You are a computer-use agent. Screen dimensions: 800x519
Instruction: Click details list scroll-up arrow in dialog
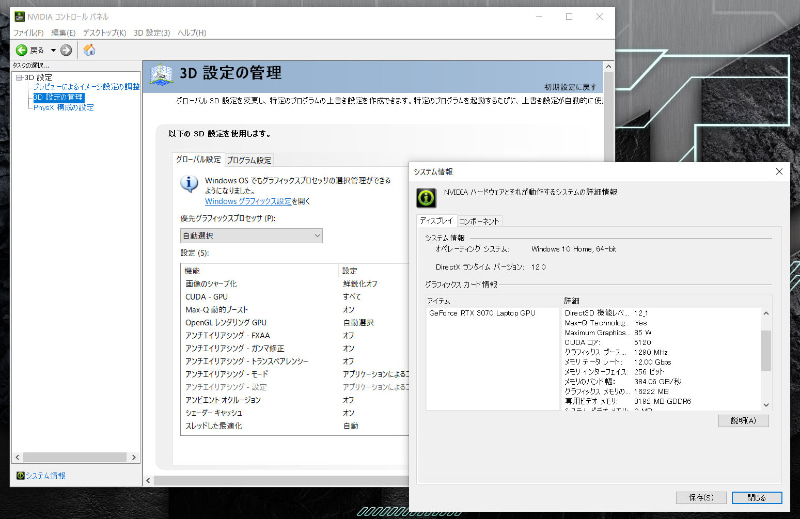766,313
